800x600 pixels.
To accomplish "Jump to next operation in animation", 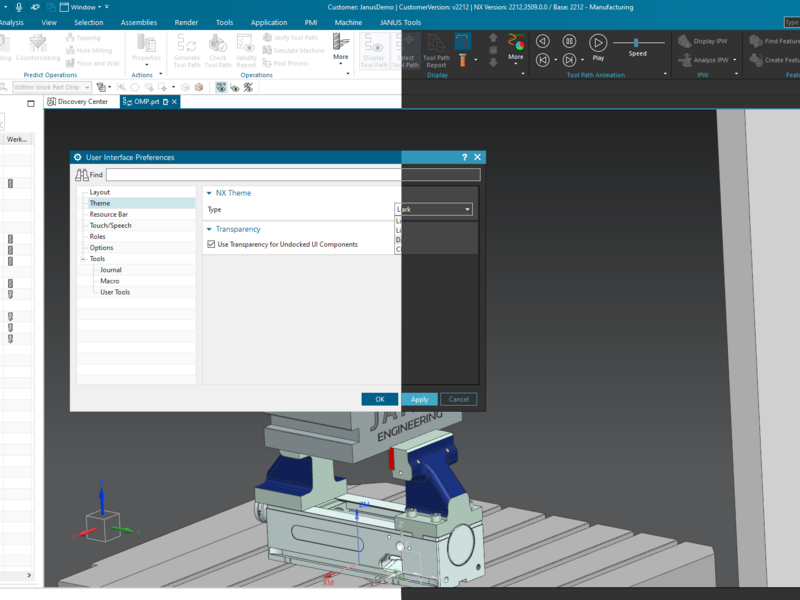I will click(x=569, y=60).
